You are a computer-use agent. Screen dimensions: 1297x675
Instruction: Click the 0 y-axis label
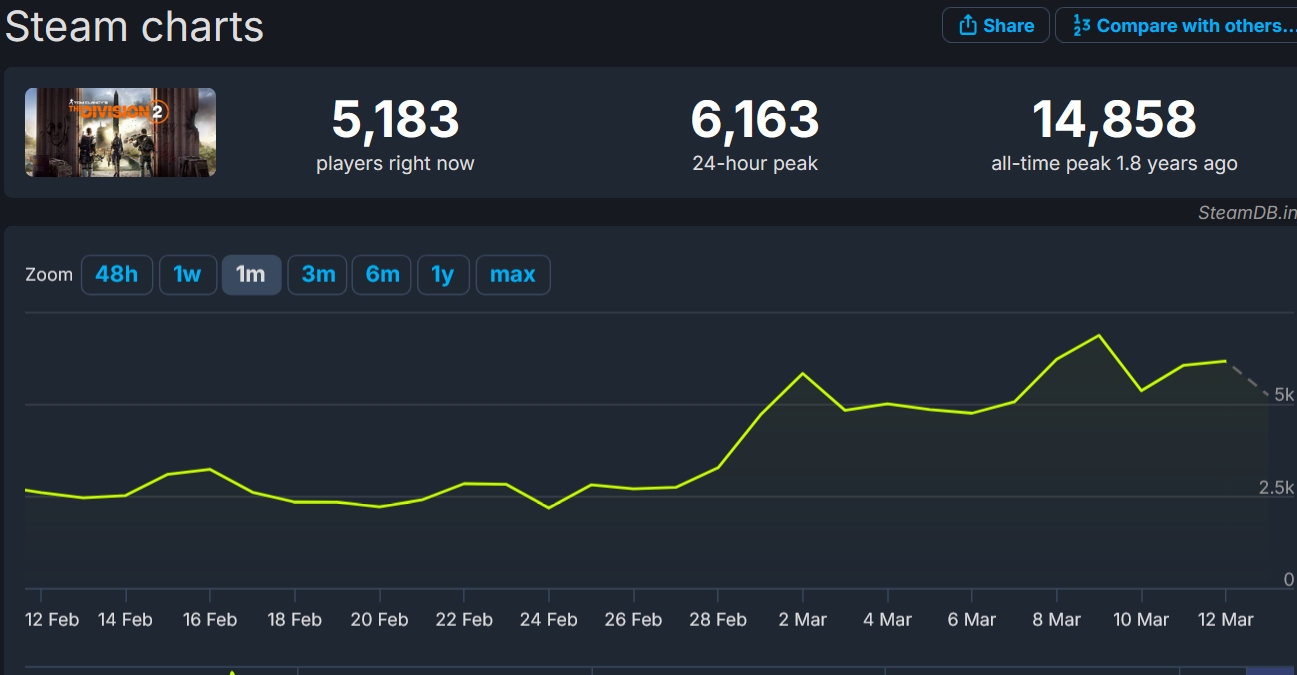1289,579
